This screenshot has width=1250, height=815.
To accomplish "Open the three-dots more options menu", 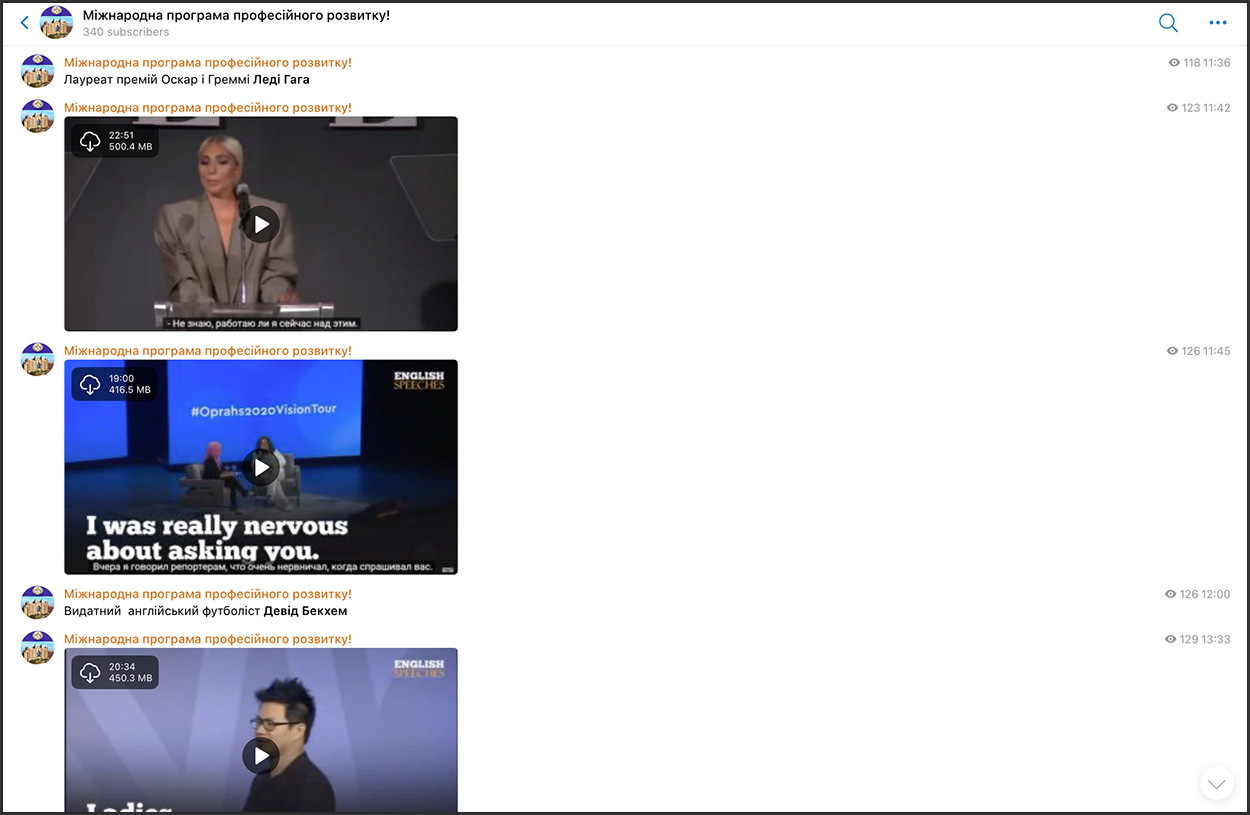I will click(1217, 23).
